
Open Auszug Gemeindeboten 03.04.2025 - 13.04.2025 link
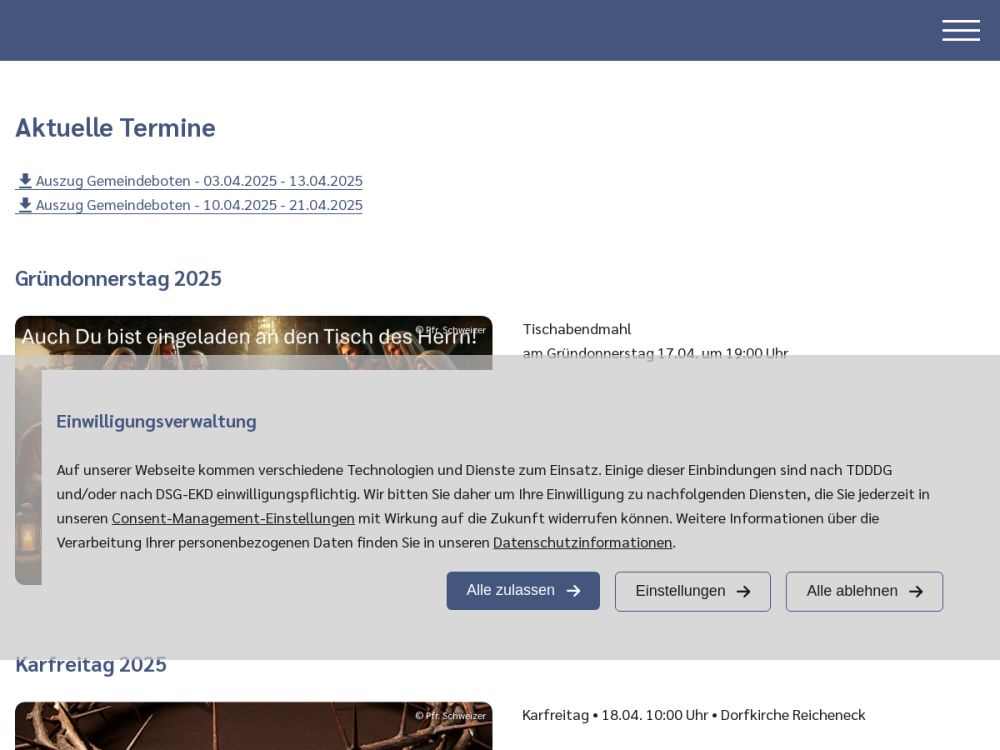pyautogui.click(x=199, y=181)
